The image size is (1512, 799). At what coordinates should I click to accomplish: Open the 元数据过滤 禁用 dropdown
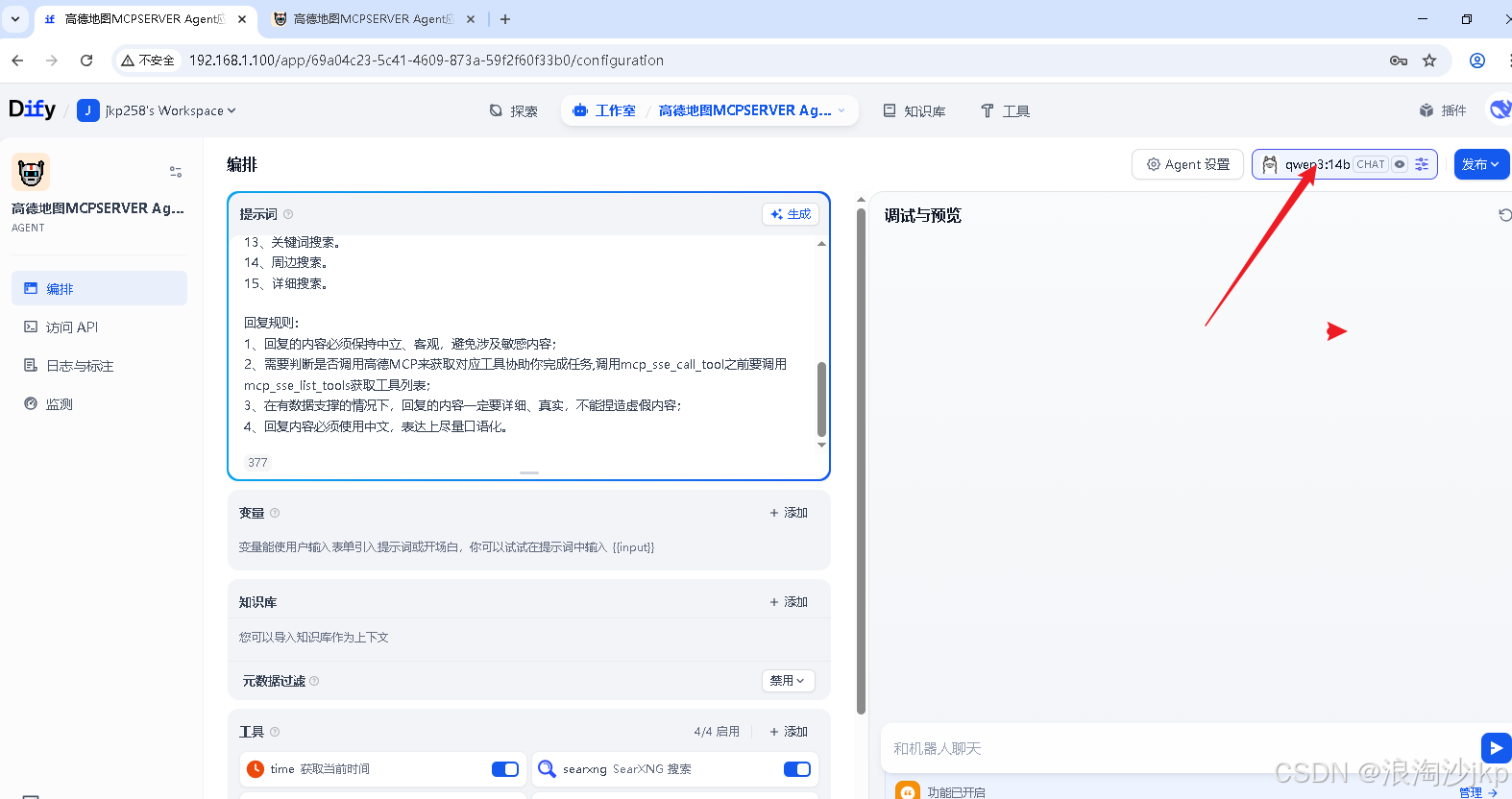[x=789, y=681]
